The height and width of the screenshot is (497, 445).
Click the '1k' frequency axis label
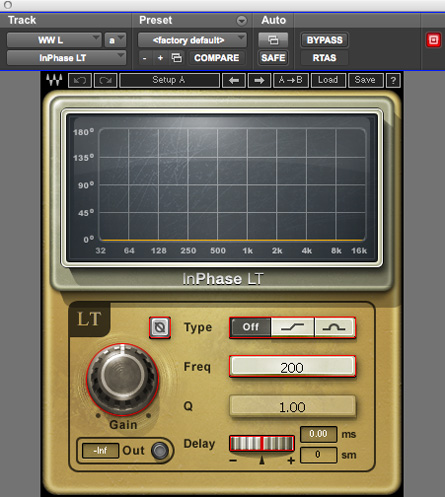[247, 251]
